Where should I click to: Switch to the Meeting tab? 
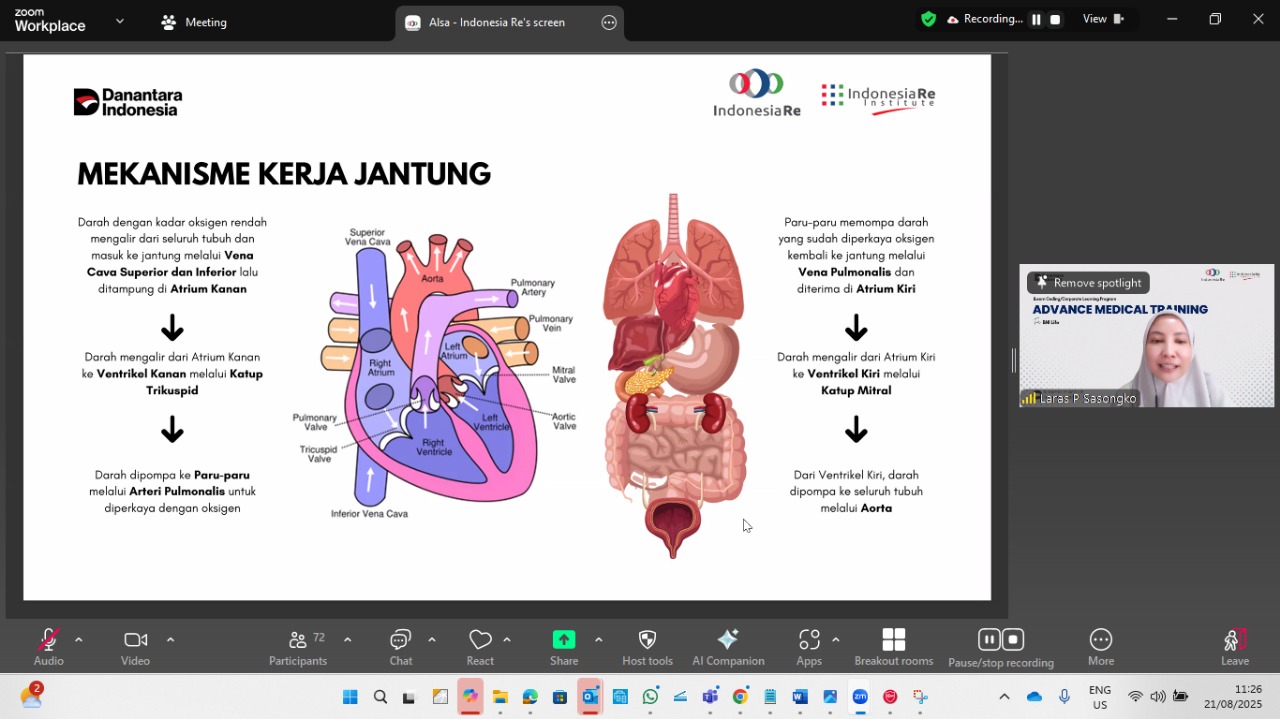(195, 22)
